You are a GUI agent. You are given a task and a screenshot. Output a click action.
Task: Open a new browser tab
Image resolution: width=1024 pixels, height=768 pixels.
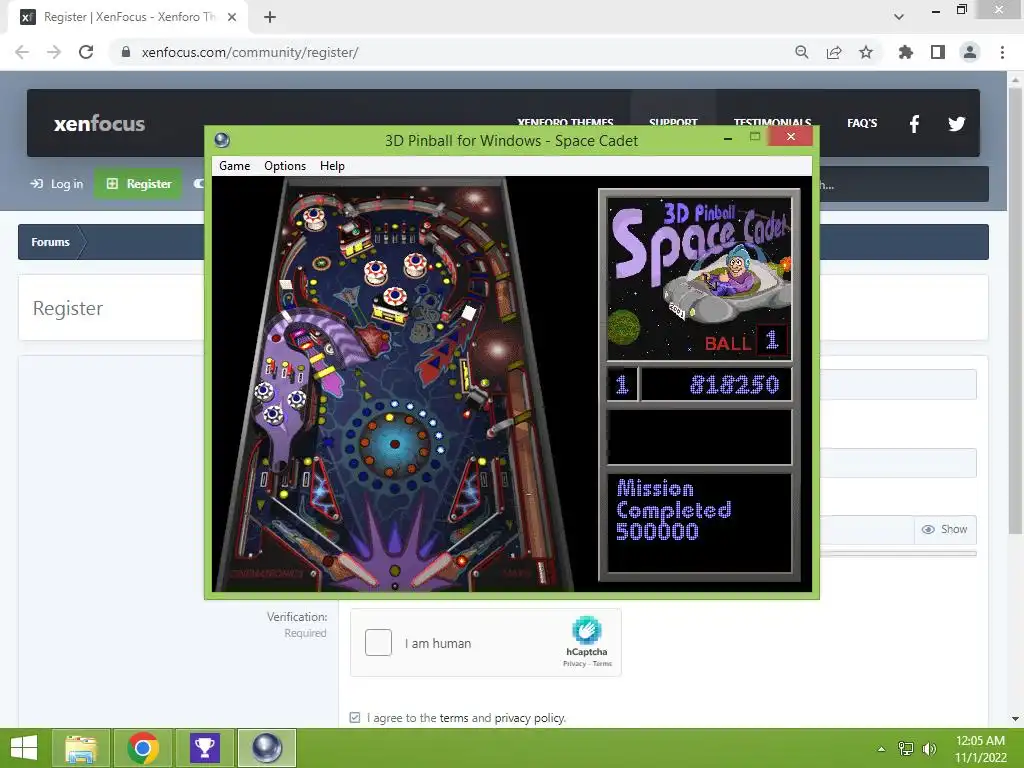coord(270,17)
